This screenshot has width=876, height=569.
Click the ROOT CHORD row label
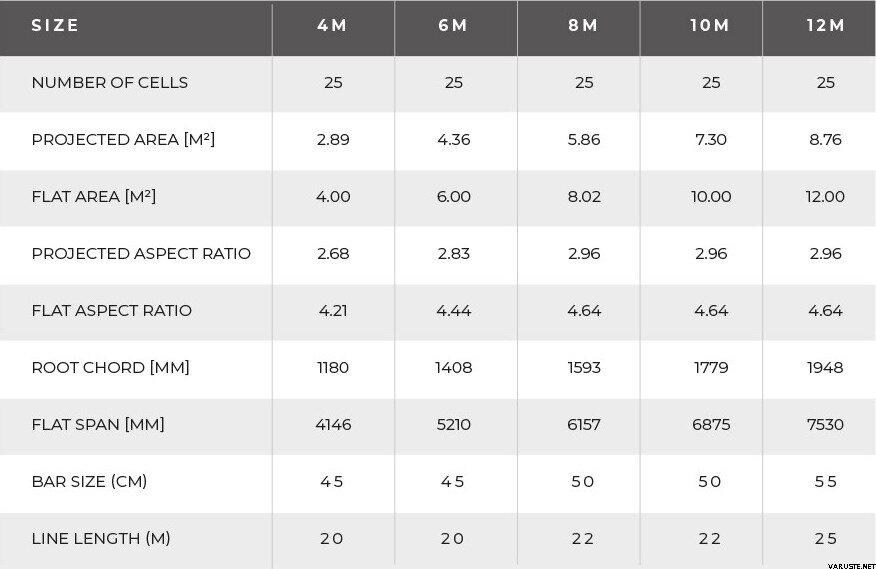[x=110, y=368]
